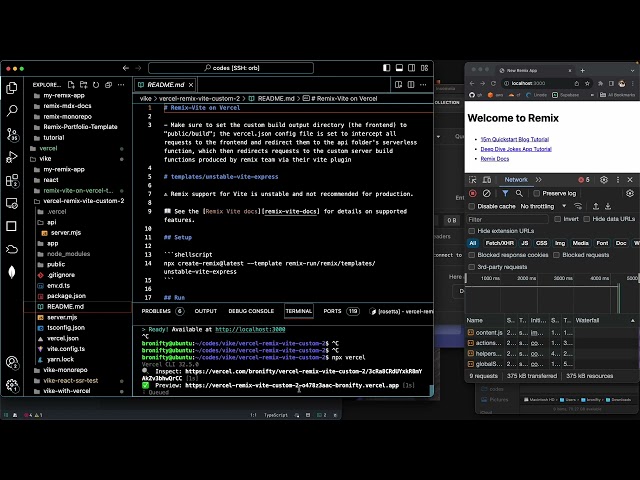Clear the network log
640x480 pixels.
487,193
